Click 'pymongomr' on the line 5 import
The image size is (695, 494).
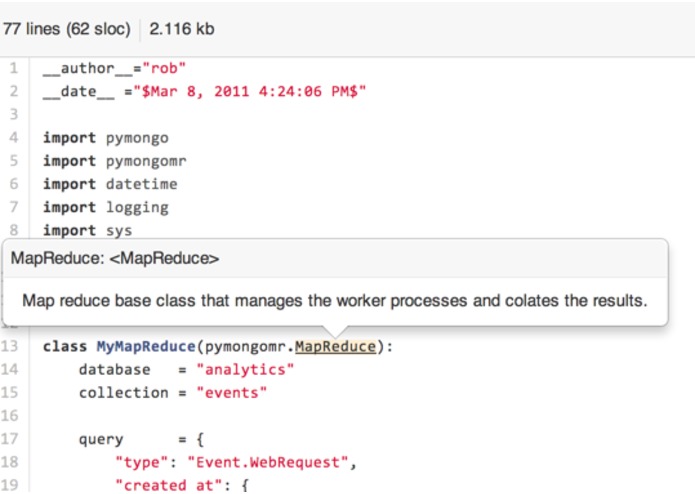[146, 161]
